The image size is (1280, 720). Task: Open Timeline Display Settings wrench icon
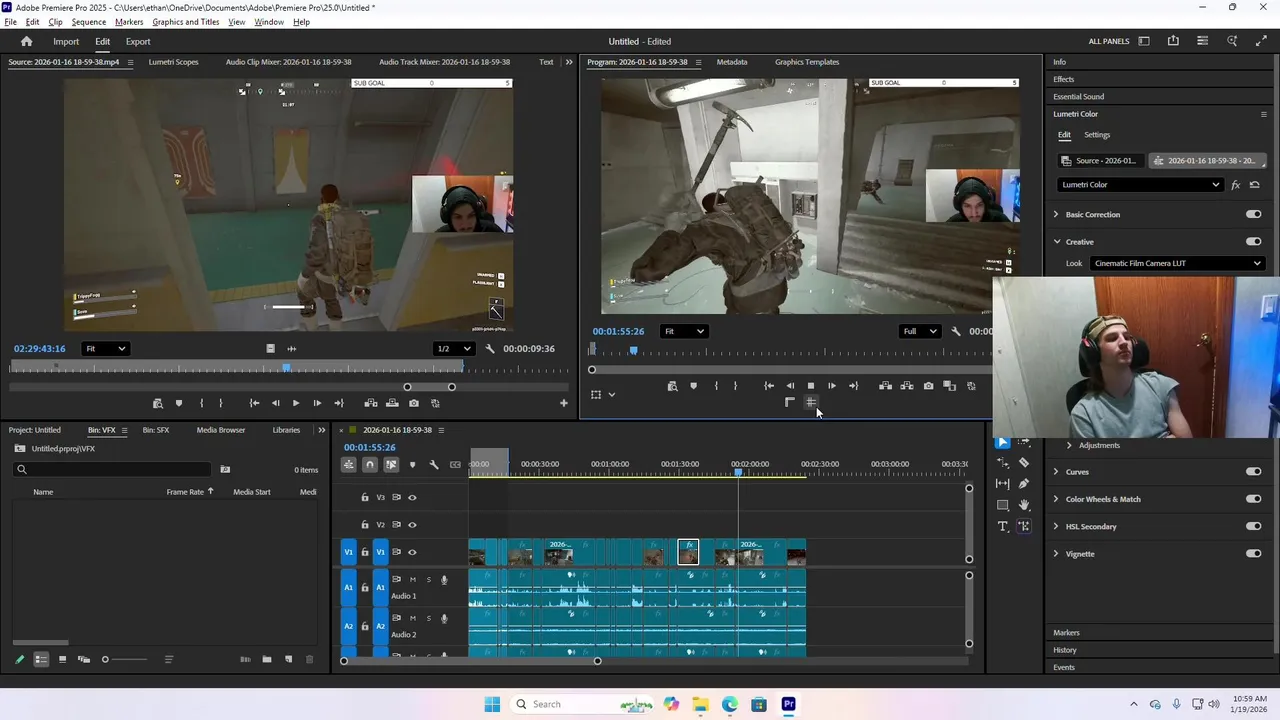(x=434, y=464)
